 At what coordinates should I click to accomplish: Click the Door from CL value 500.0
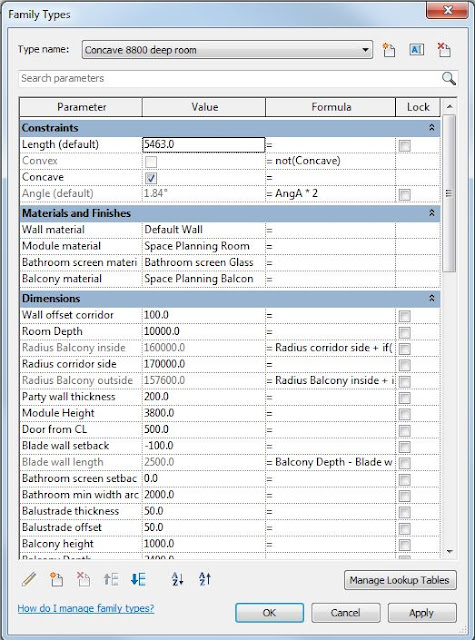pos(204,429)
